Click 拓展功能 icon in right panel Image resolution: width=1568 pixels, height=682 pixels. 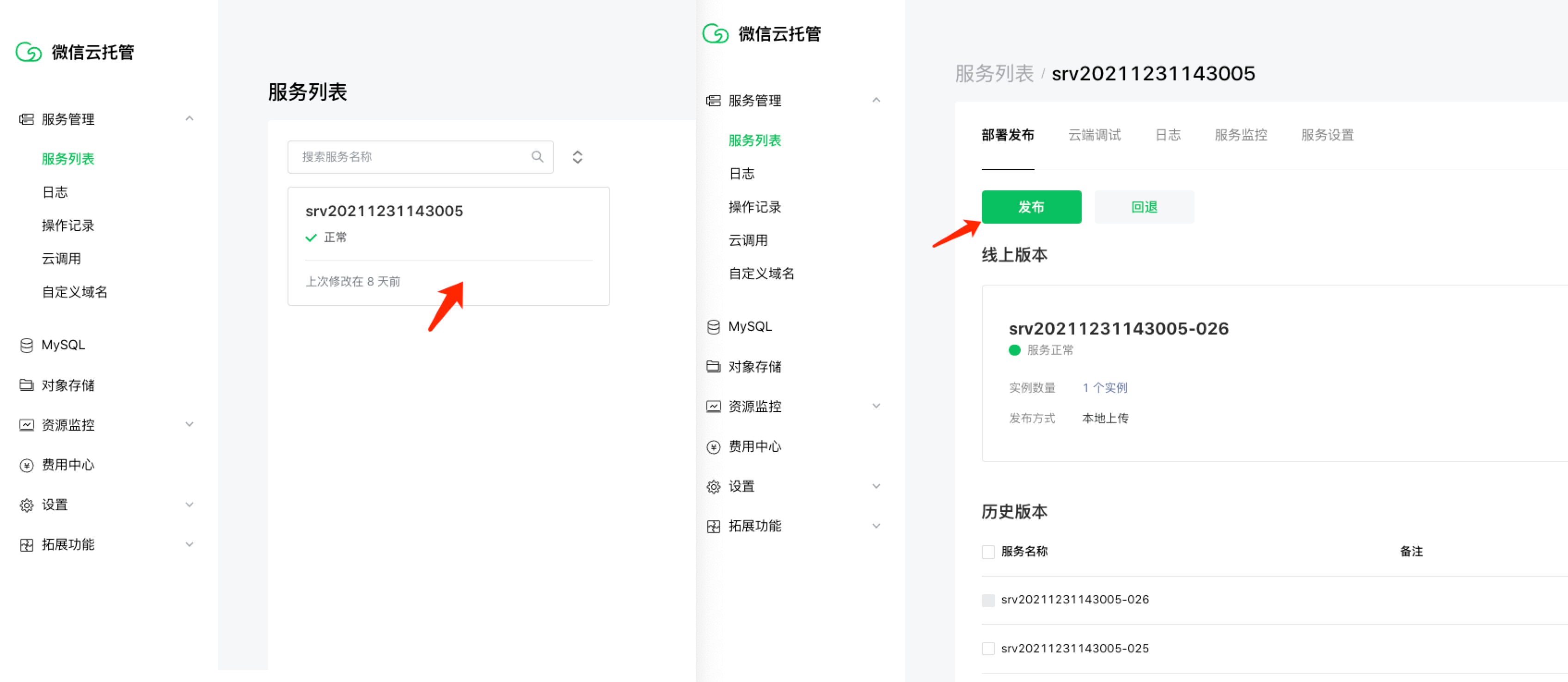(x=713, y=526)
